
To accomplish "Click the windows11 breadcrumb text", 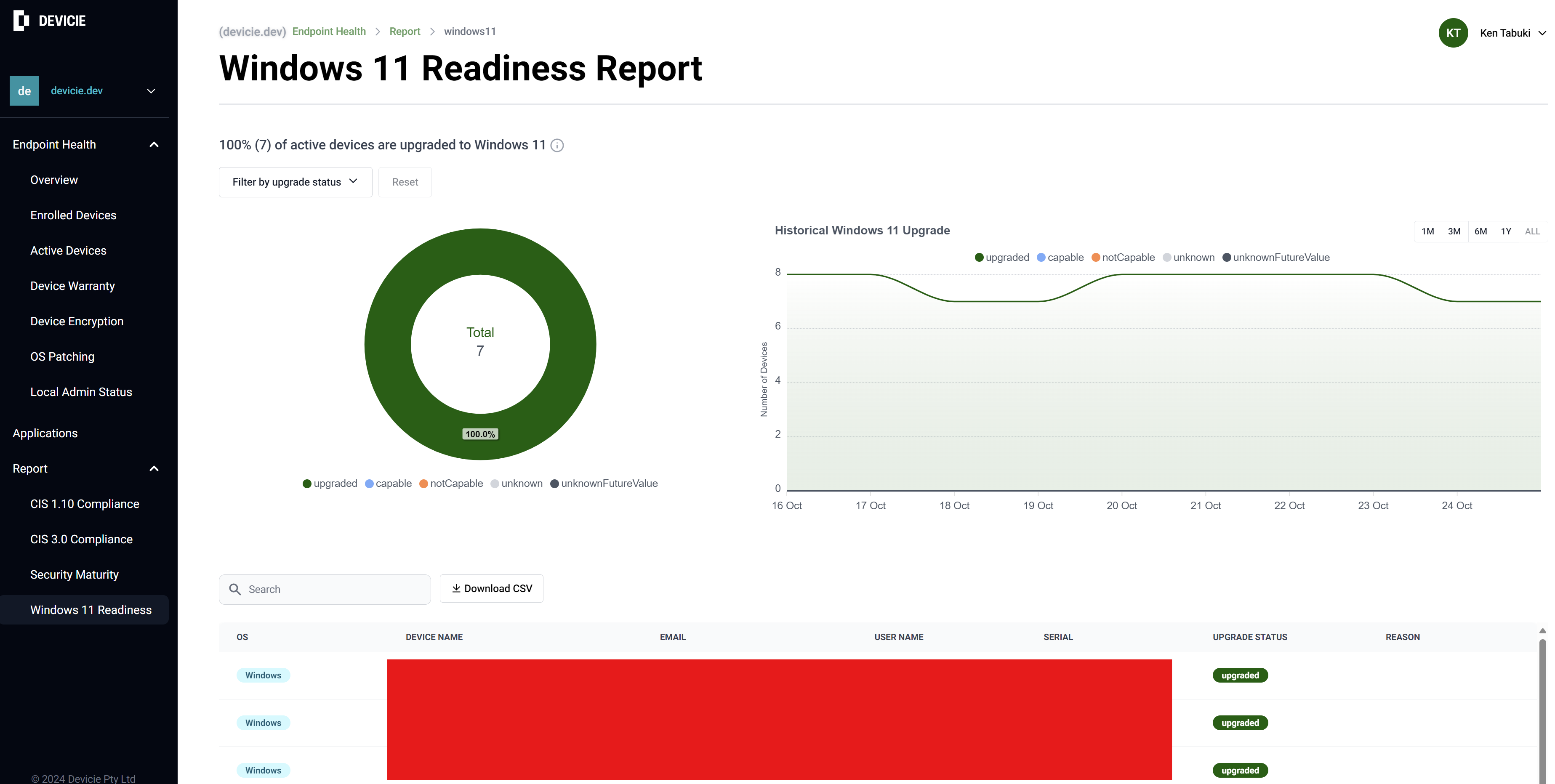I will [x=470, y=32].
